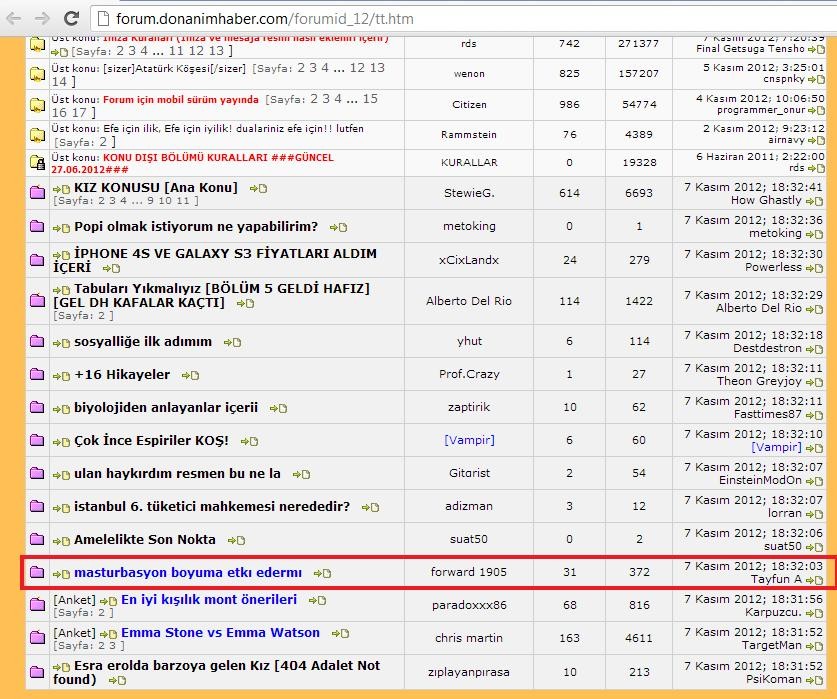Select view count 4611 in Emma Stone row
The image size is (837, 699).
[x=639, y=638]
